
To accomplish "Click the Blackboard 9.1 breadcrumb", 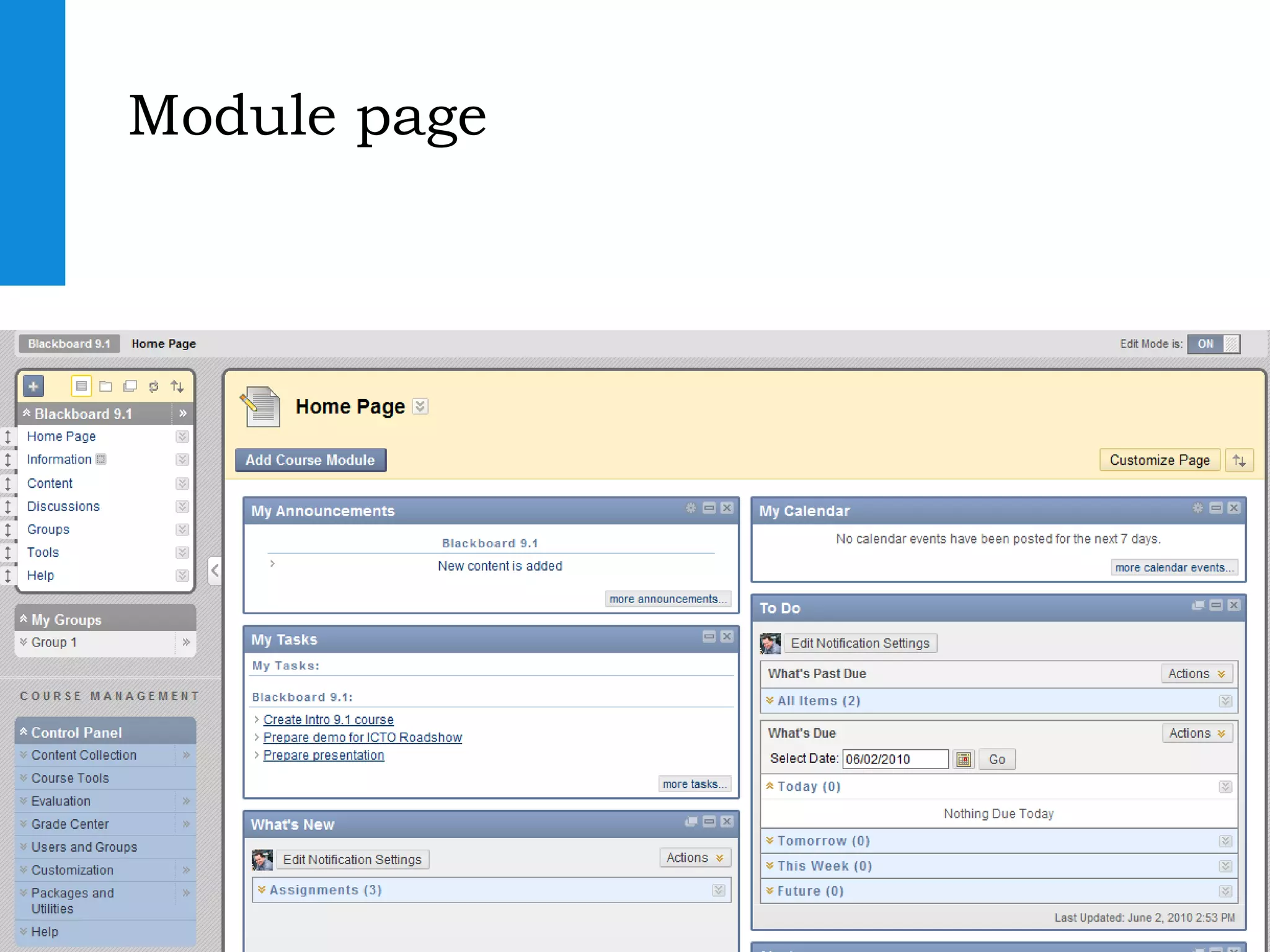I will tap(69, 343).
